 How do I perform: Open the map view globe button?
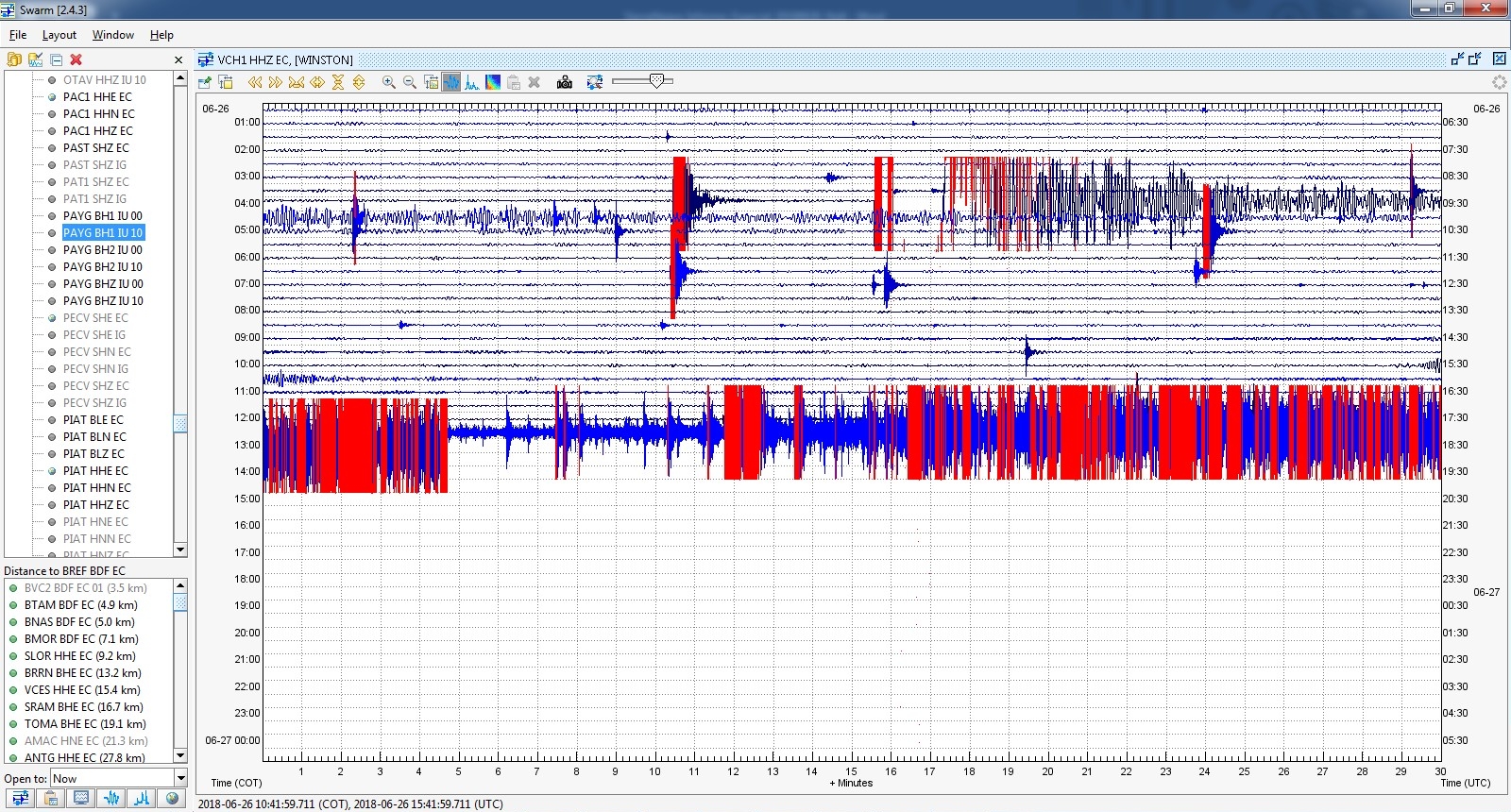172,799
